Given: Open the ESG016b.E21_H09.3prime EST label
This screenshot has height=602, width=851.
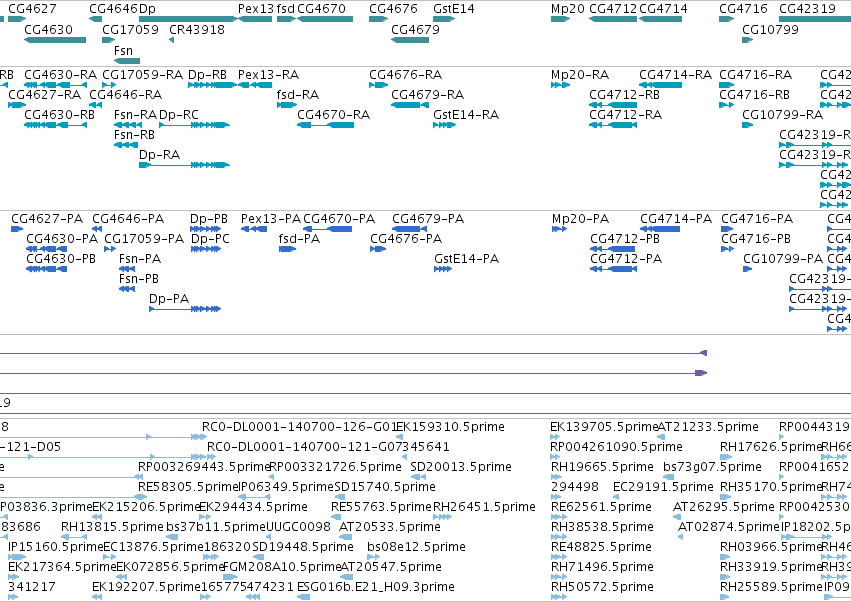Looking at the screenshot, I should tap(376, 587).
